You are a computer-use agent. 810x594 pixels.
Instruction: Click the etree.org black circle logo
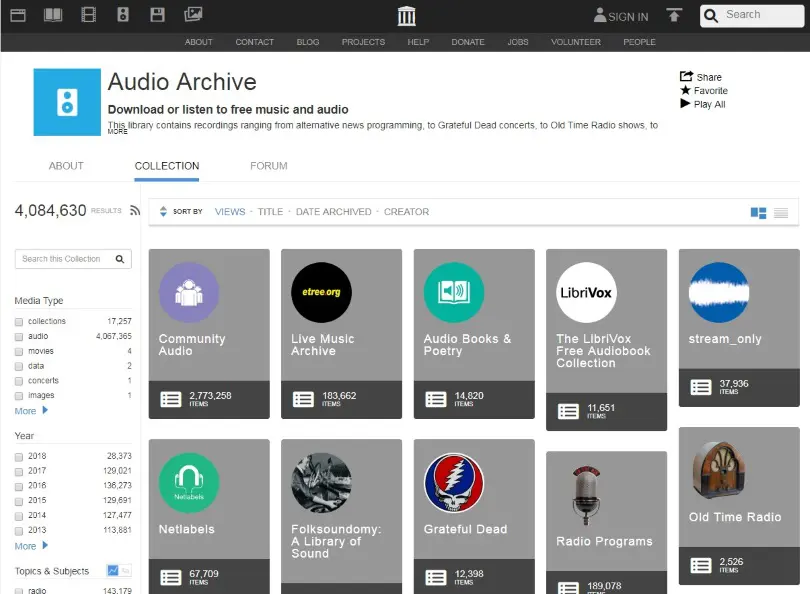coord(321,292)
